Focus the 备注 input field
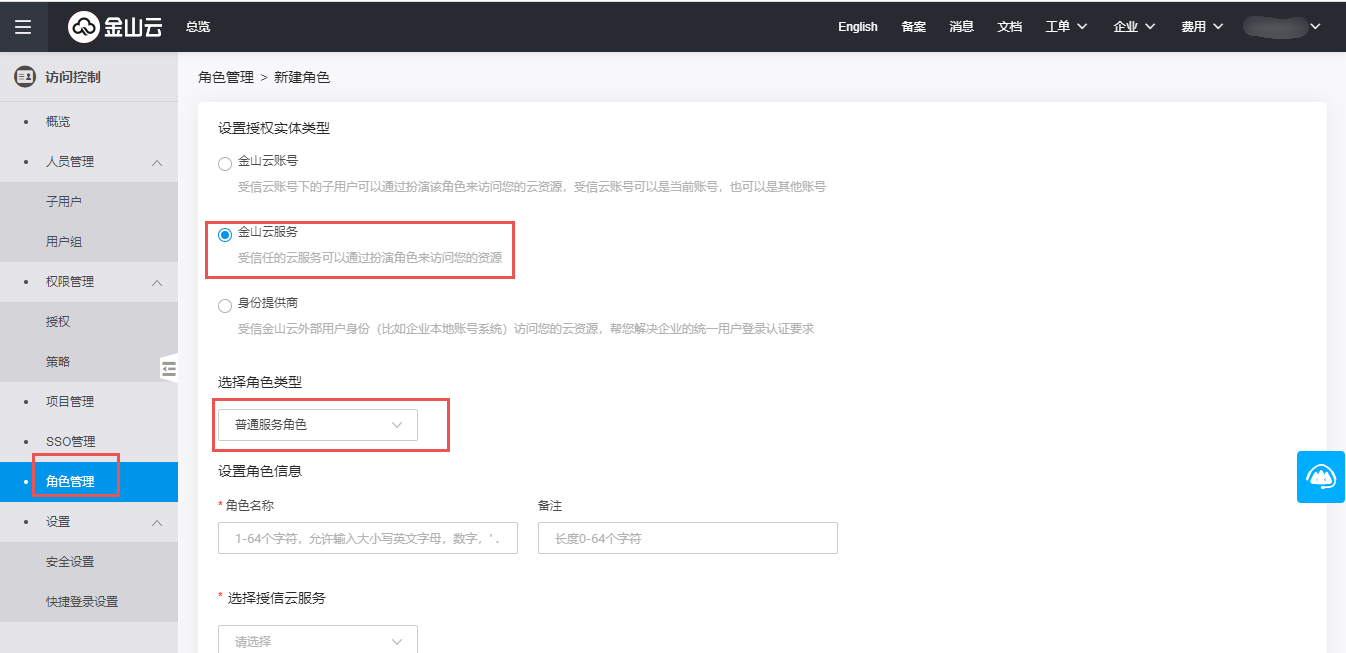 coord(688,538)
